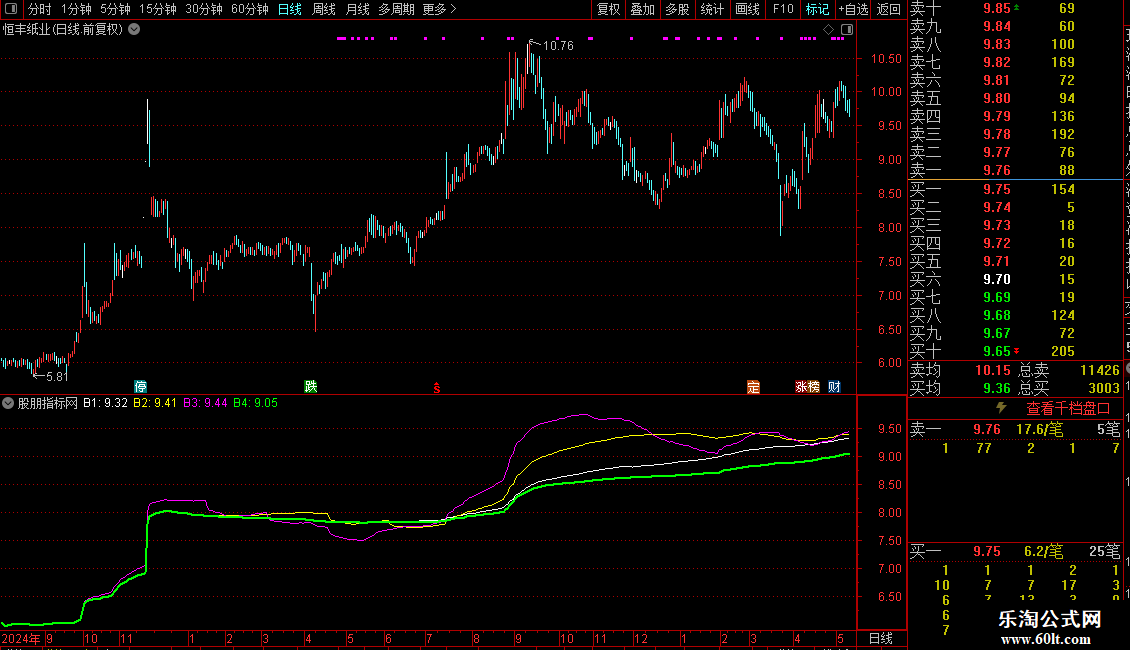Click the 叠加 overlay button
The image size is (1130, 650).
point(642,9)
